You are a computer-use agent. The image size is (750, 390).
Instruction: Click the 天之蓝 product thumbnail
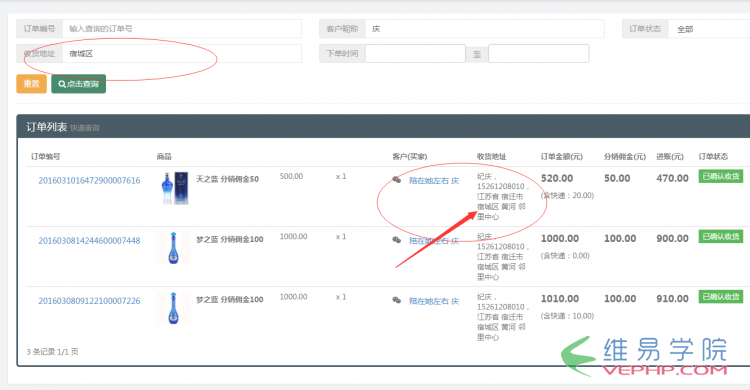174,188
